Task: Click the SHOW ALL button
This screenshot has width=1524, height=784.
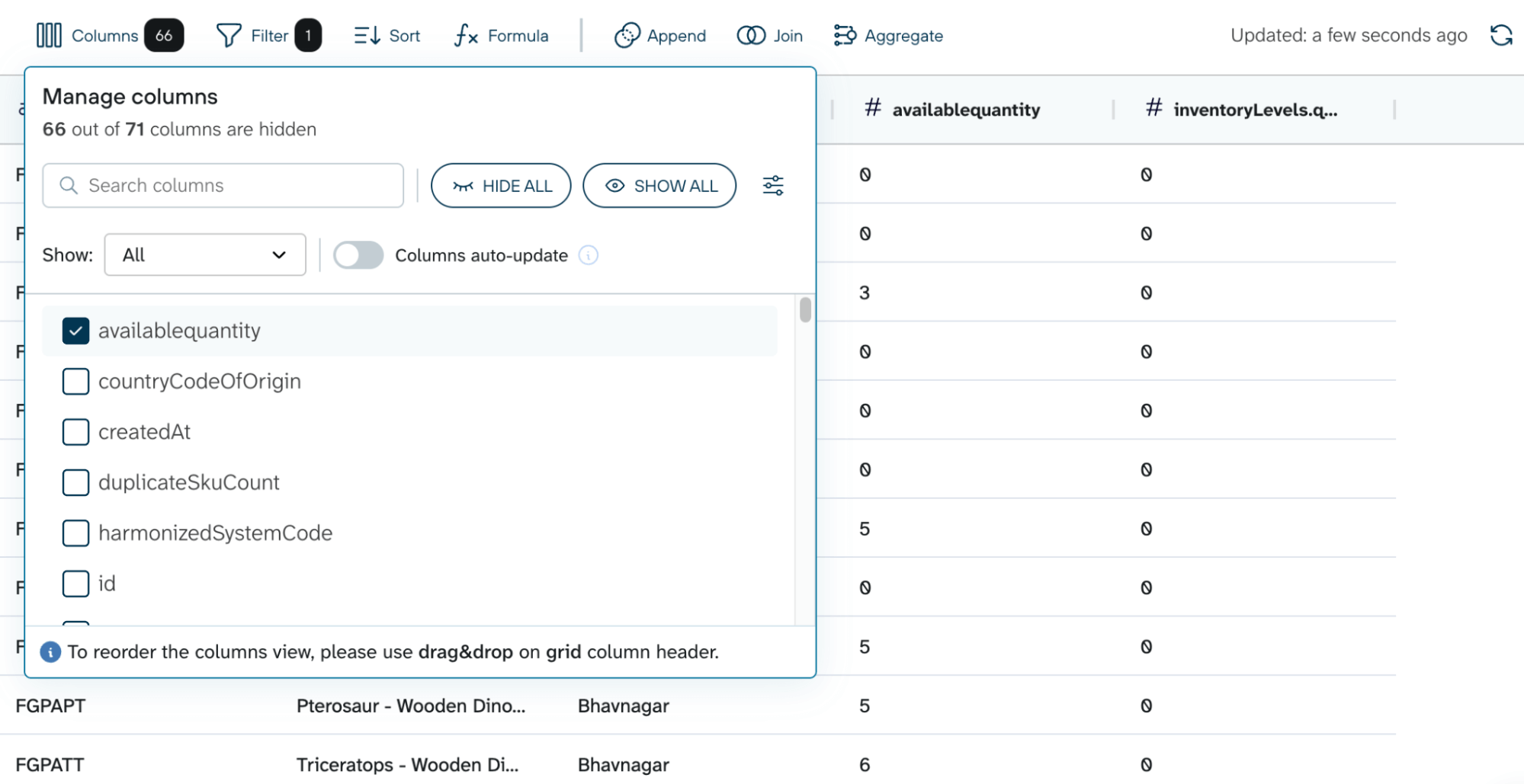Action: [659, 185]
